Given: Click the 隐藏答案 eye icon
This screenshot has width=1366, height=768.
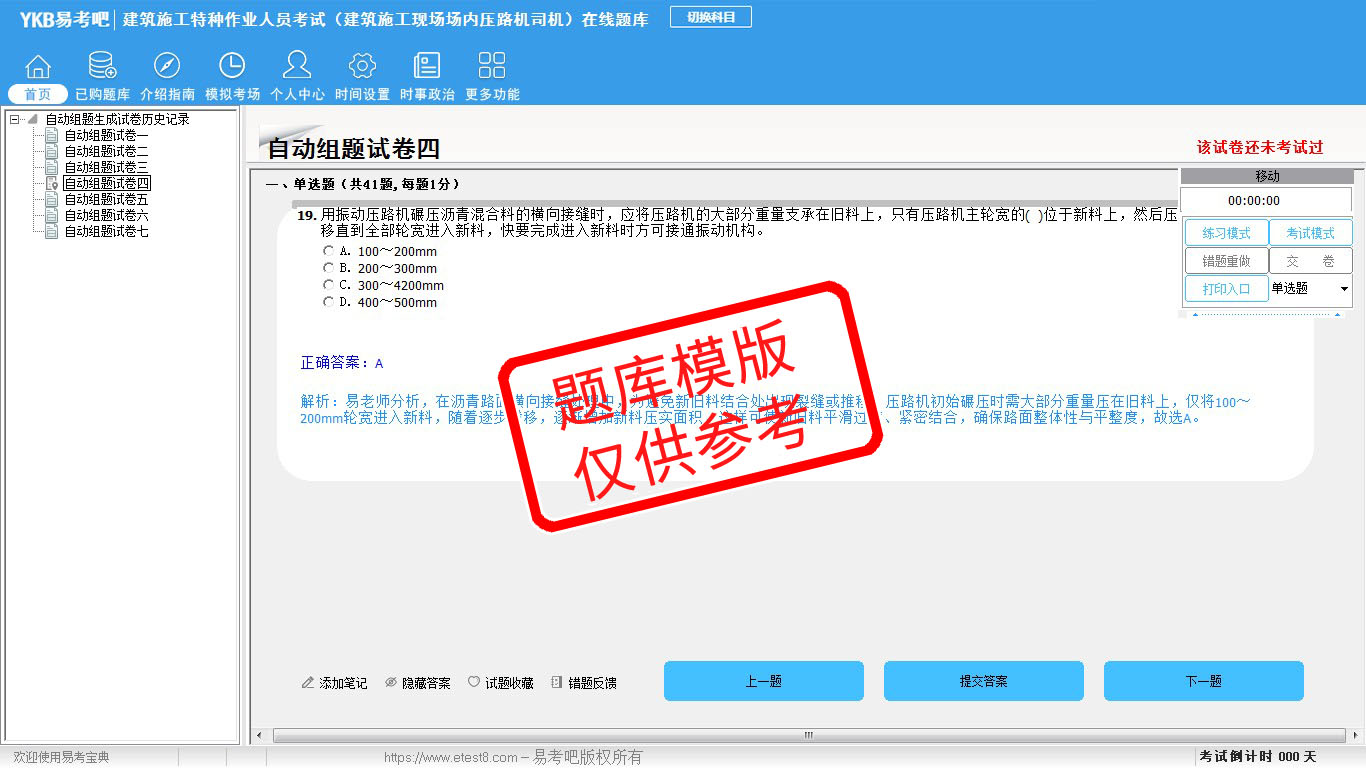Looking at the screenshot, I should point(391,683).
